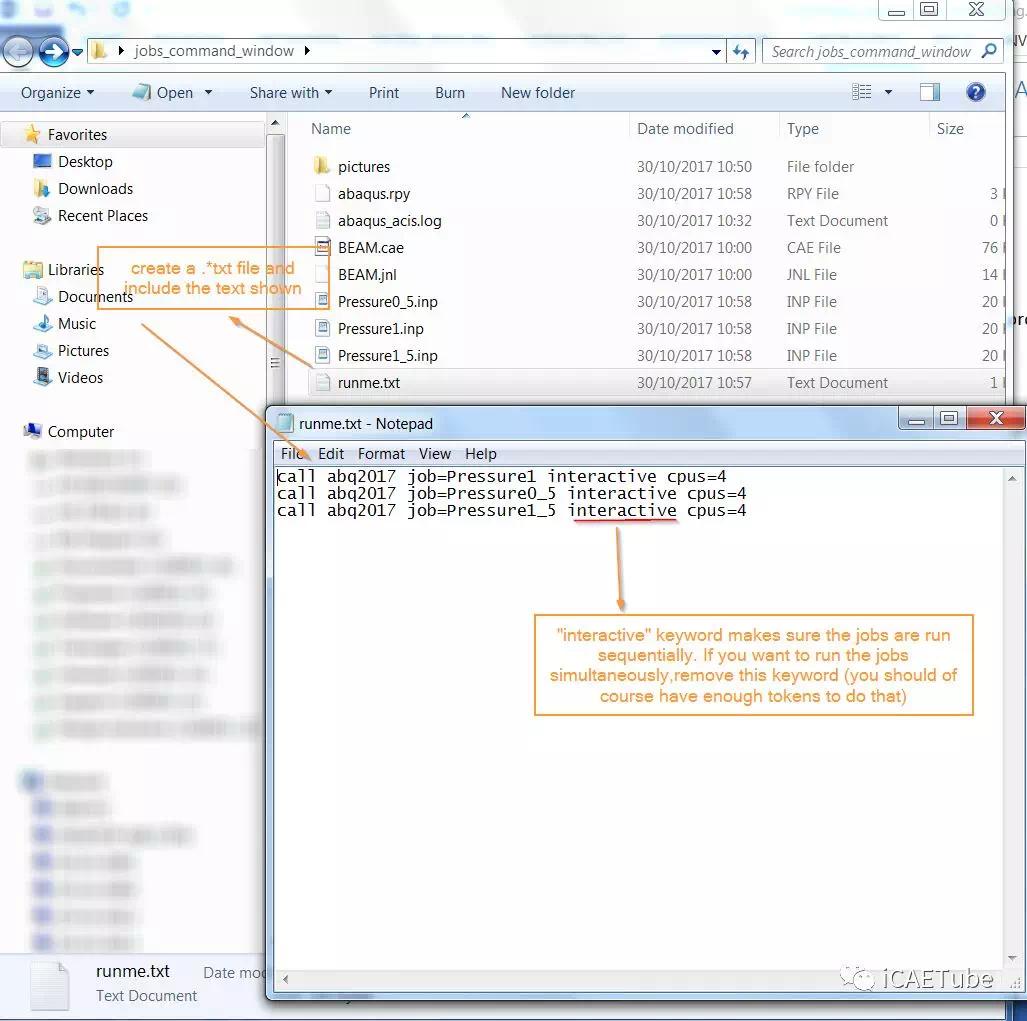Click Notepad's horizontal scrollbar left arrow
This screenshot has width=1027, height=1021.
coord(286,980)
